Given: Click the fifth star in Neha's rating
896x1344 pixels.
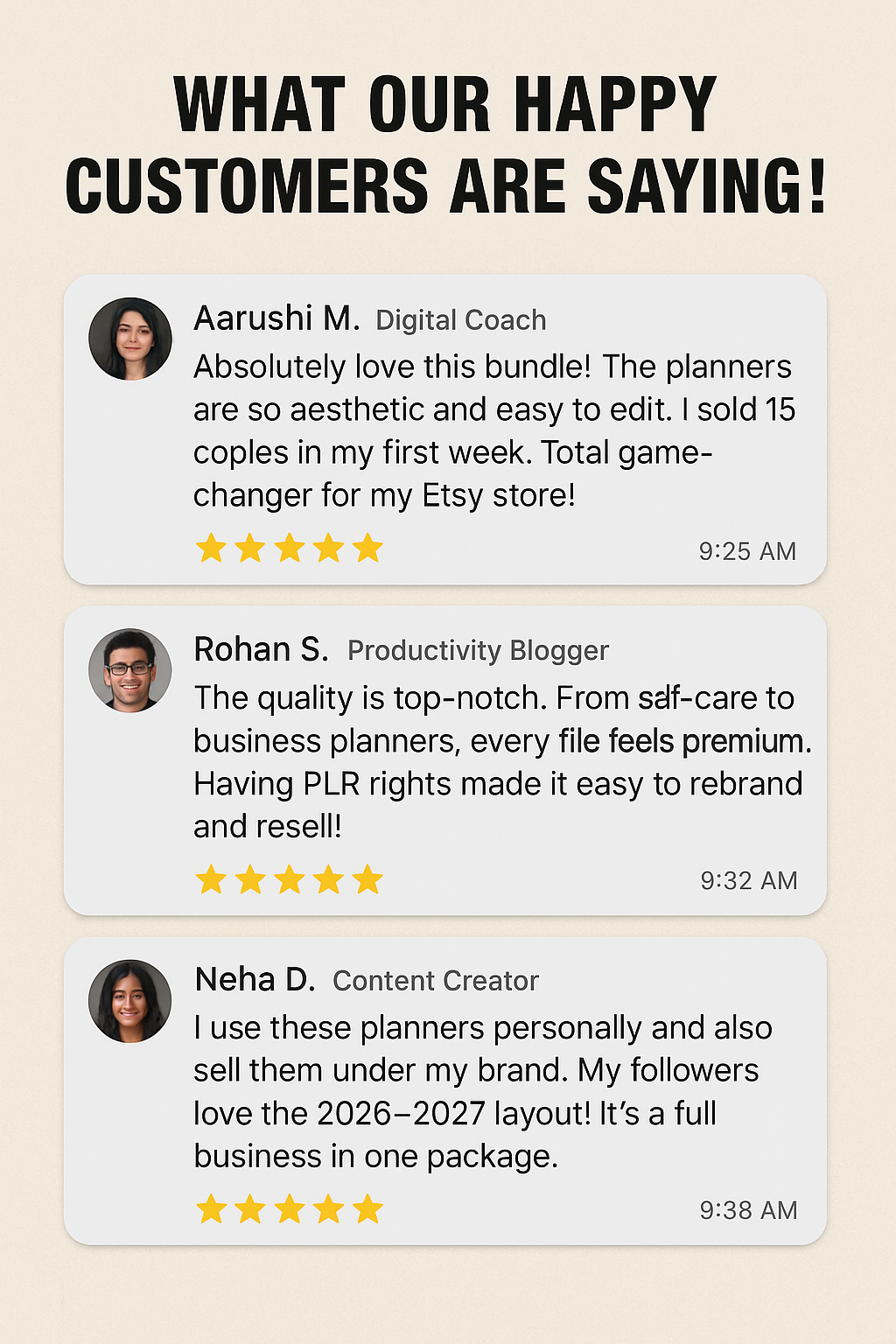Looking at the screenshot, I should (x=368, y=1209).
